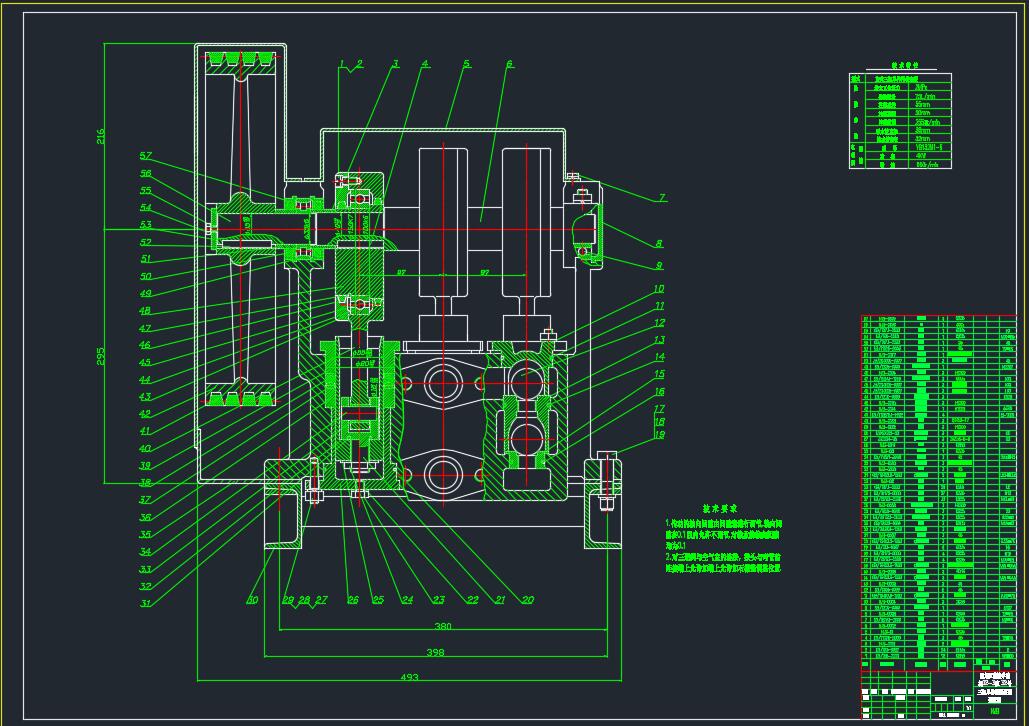Viewport: 1029px width, 726px height.
Task: Select the 380 dimension text
Action: [x=443, y=627]
